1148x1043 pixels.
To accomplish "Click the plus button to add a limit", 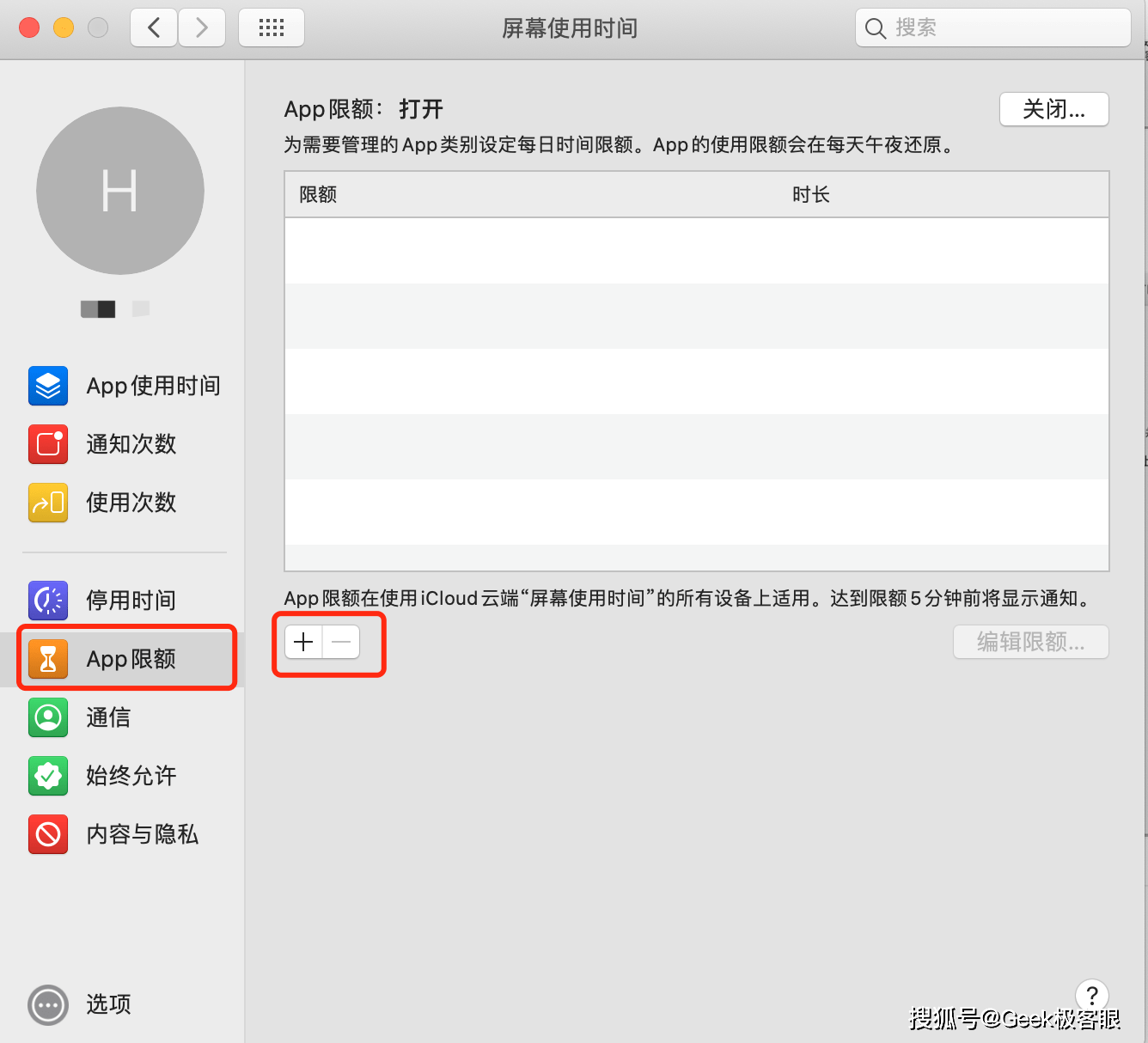I will (x=303, y=642).
